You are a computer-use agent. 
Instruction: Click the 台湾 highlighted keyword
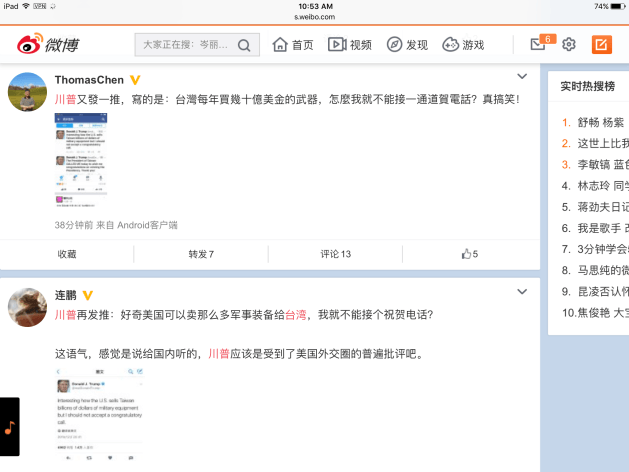tap(296, 315)
